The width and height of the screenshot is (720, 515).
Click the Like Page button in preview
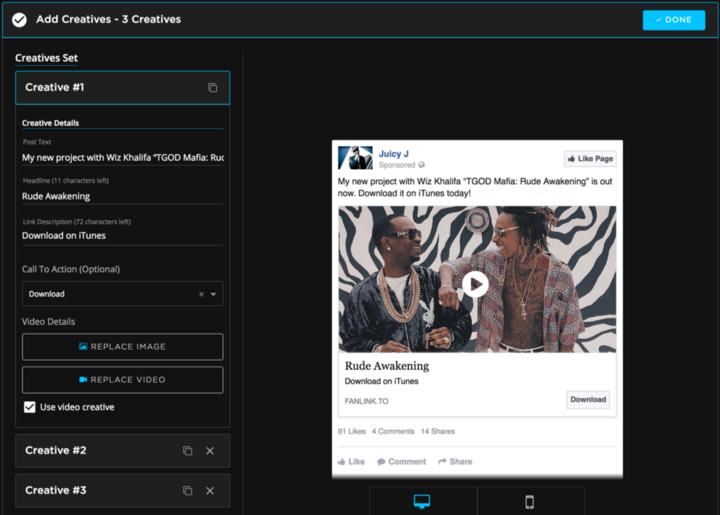[590, 159]
